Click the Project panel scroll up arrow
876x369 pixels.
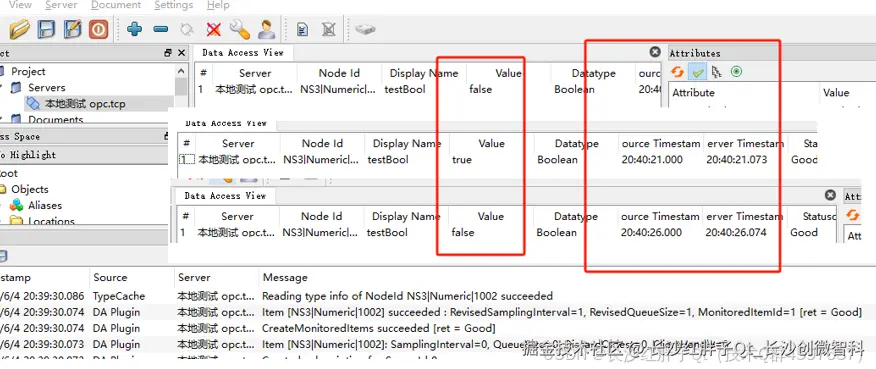tap(181, 71)
